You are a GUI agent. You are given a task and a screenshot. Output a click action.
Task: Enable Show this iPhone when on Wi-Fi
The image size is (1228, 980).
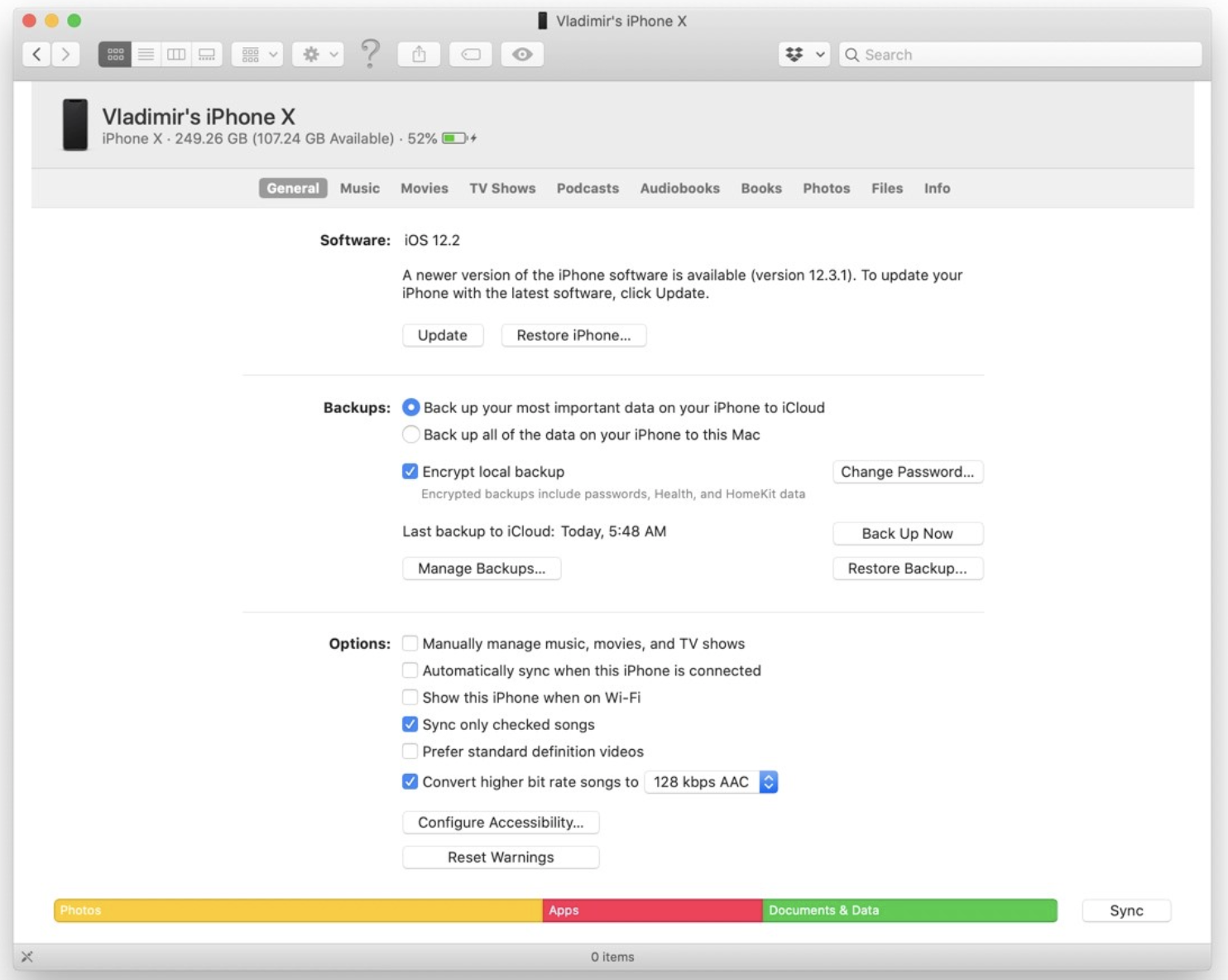pyautogui.click(x=410, y=698)
